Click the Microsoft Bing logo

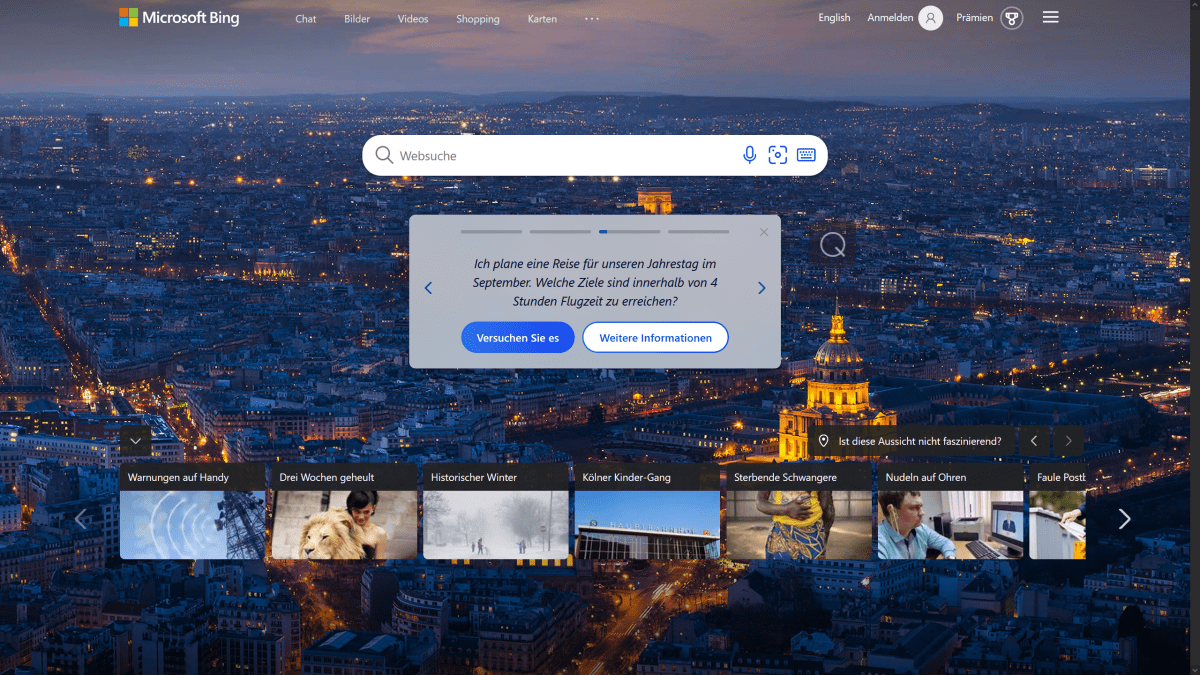click(x=179, y=17)
